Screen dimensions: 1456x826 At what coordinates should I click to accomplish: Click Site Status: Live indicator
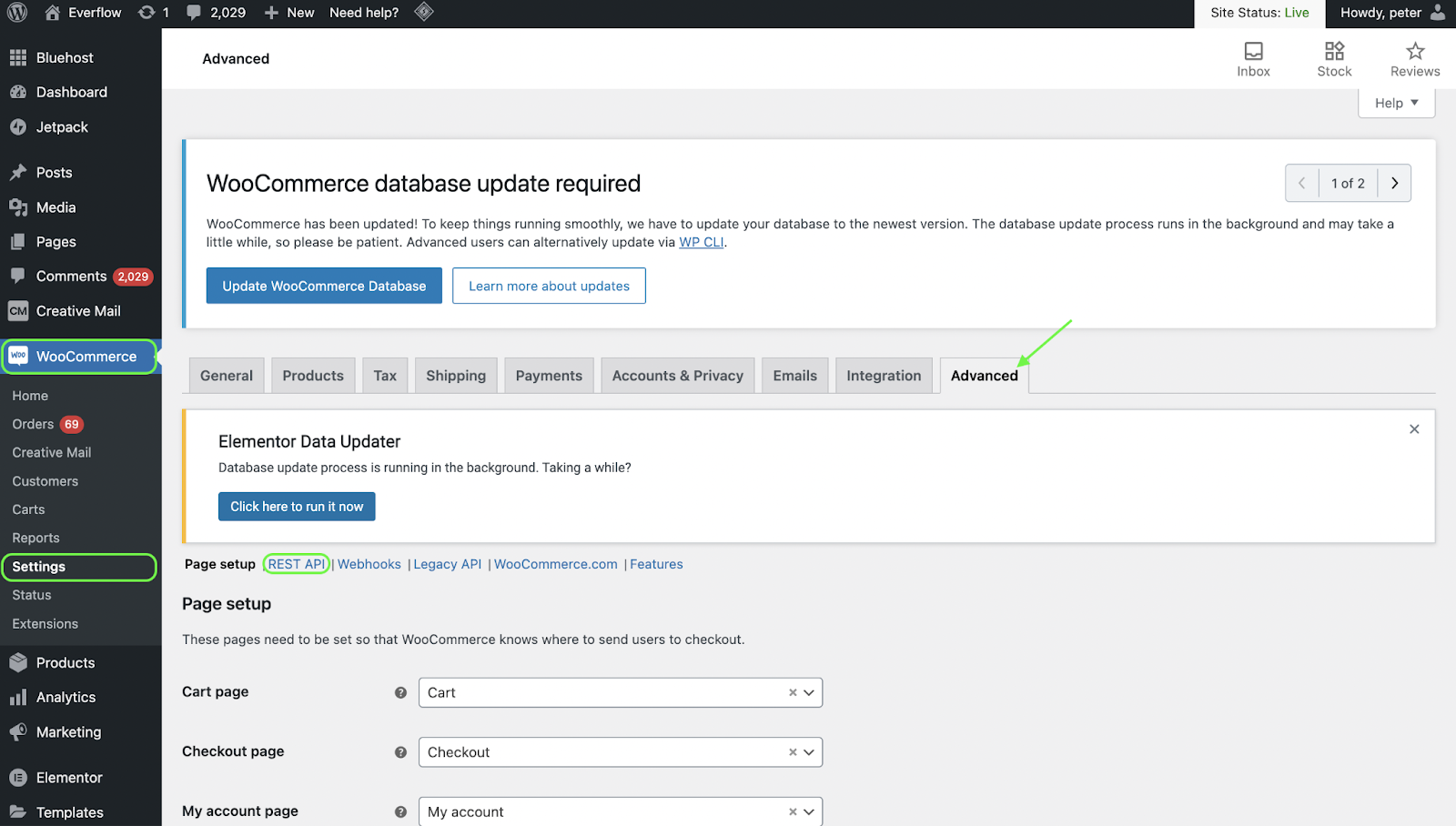tap(1259, 13)
